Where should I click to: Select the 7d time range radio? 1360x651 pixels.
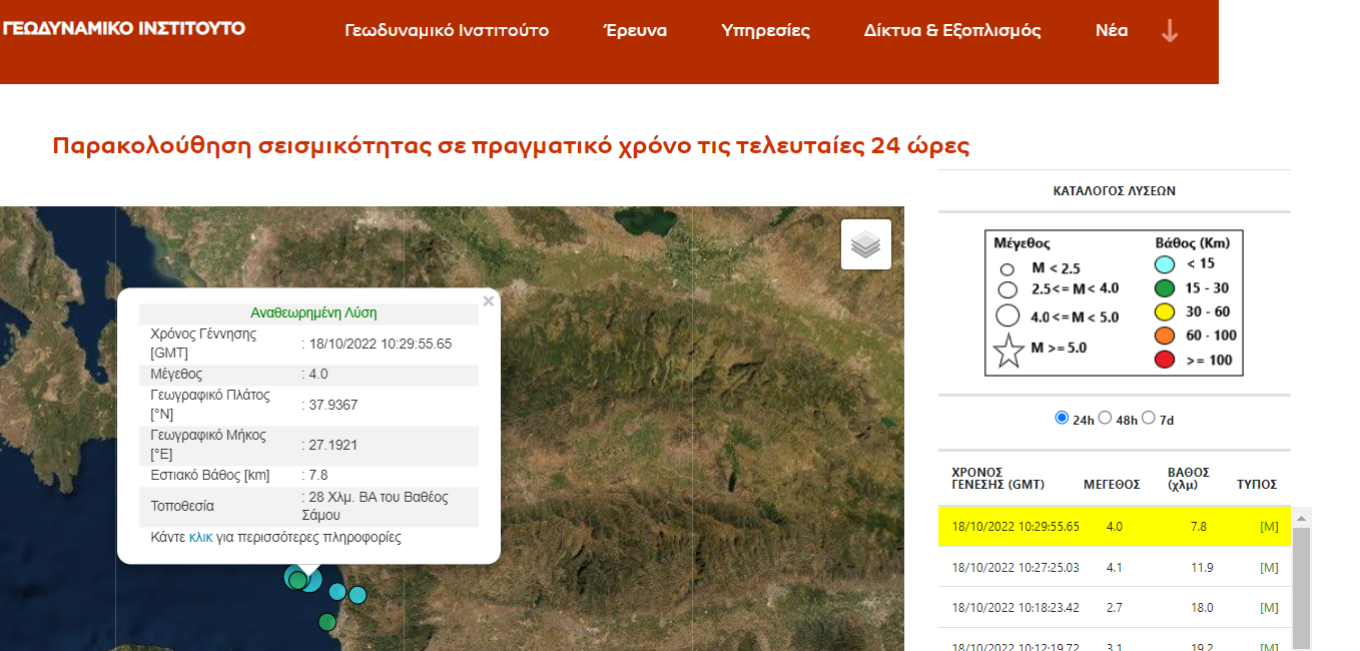click(1148, 418)
